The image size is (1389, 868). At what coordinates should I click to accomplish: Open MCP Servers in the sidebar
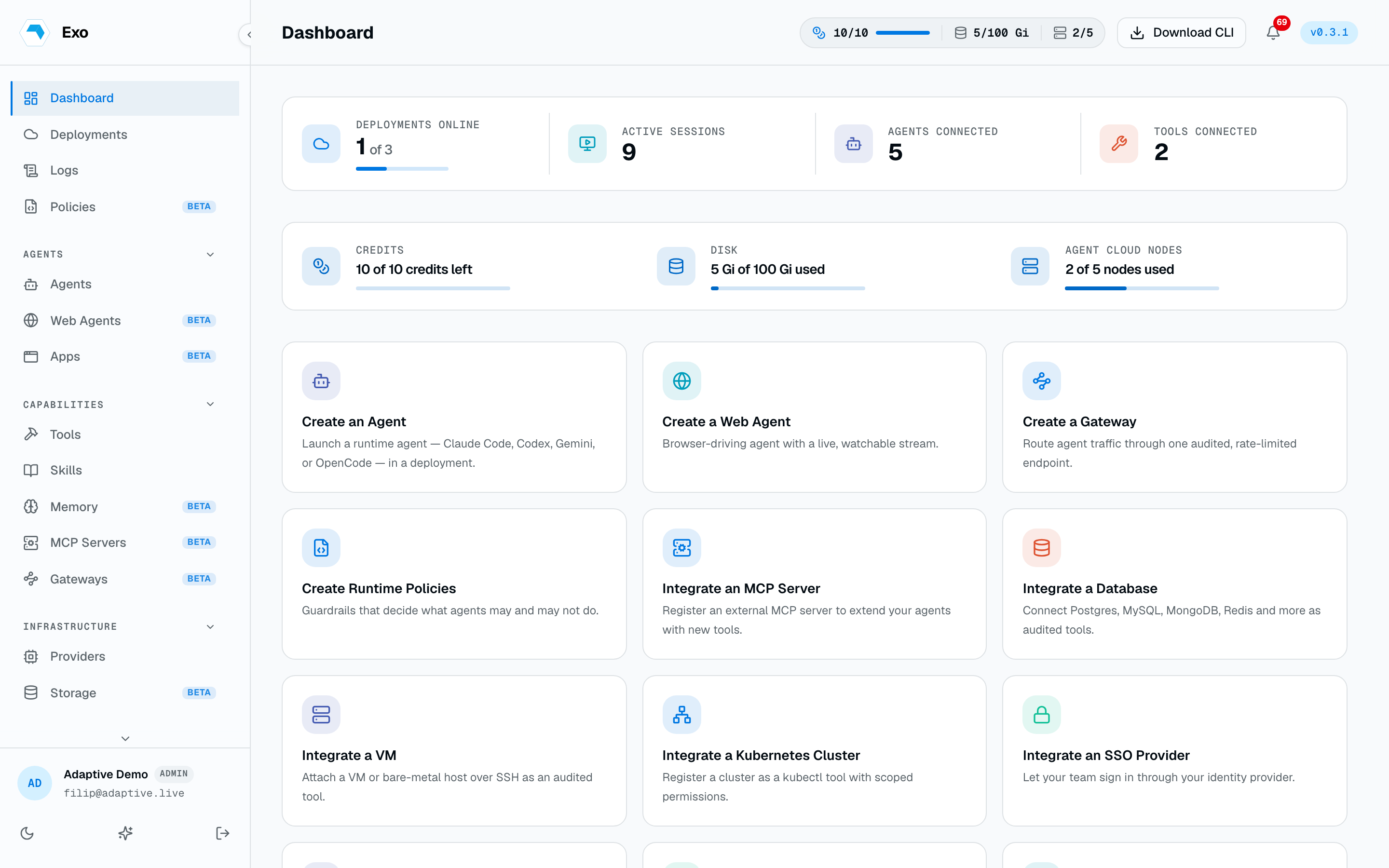pyautogui.click(x=125, y=542)
